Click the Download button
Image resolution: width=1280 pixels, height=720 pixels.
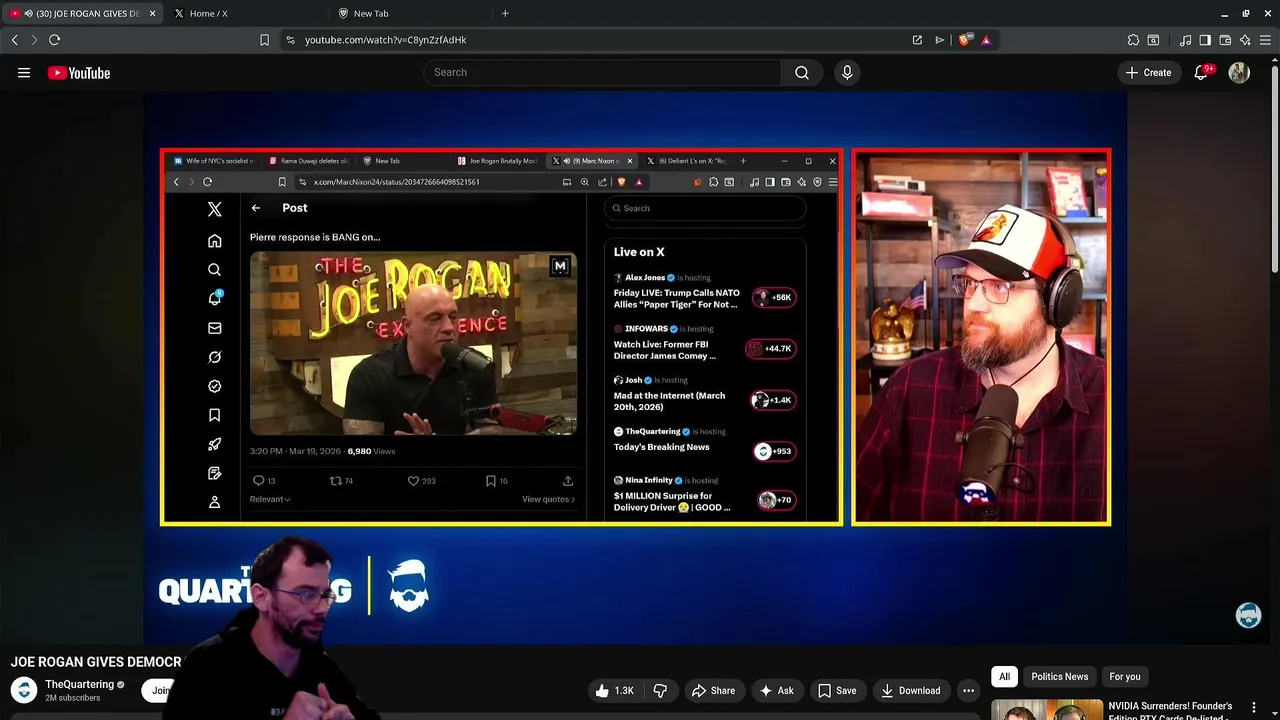pos(910,691)
